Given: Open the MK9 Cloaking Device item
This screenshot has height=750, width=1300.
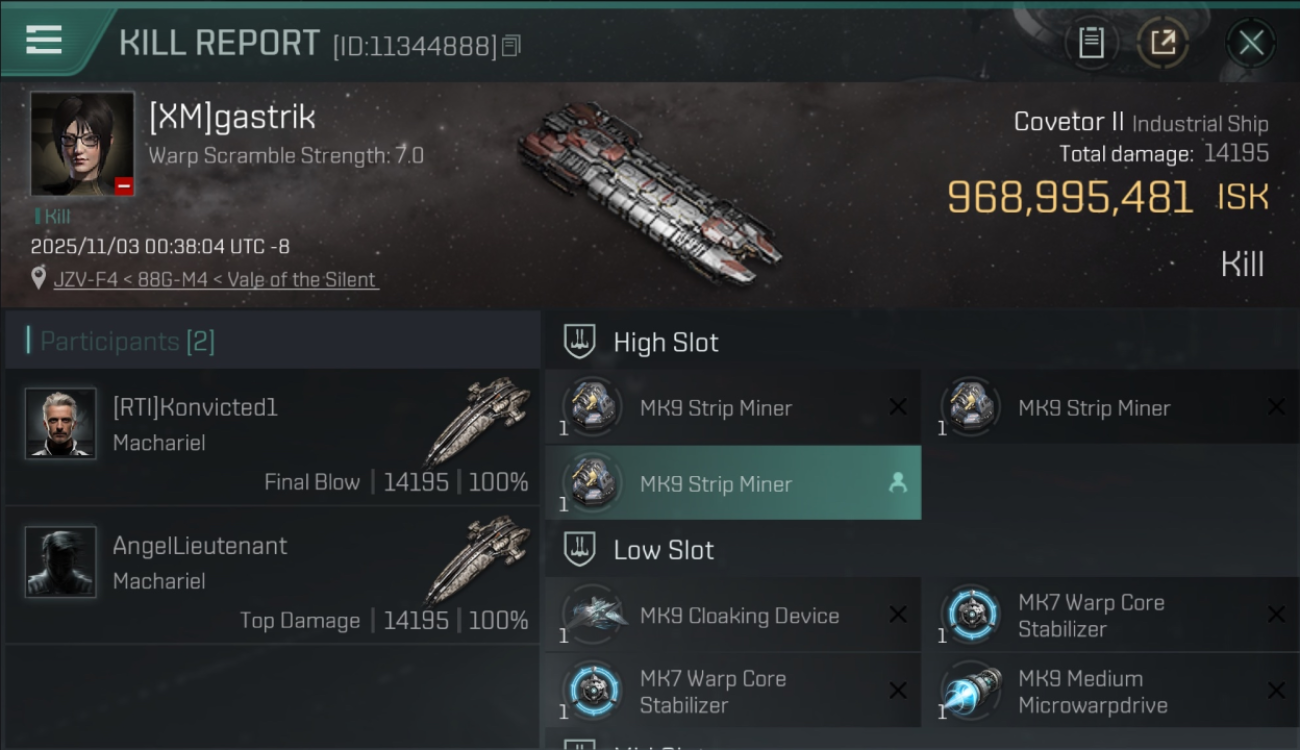Looking at the screenshot, I should coord(733,615).
